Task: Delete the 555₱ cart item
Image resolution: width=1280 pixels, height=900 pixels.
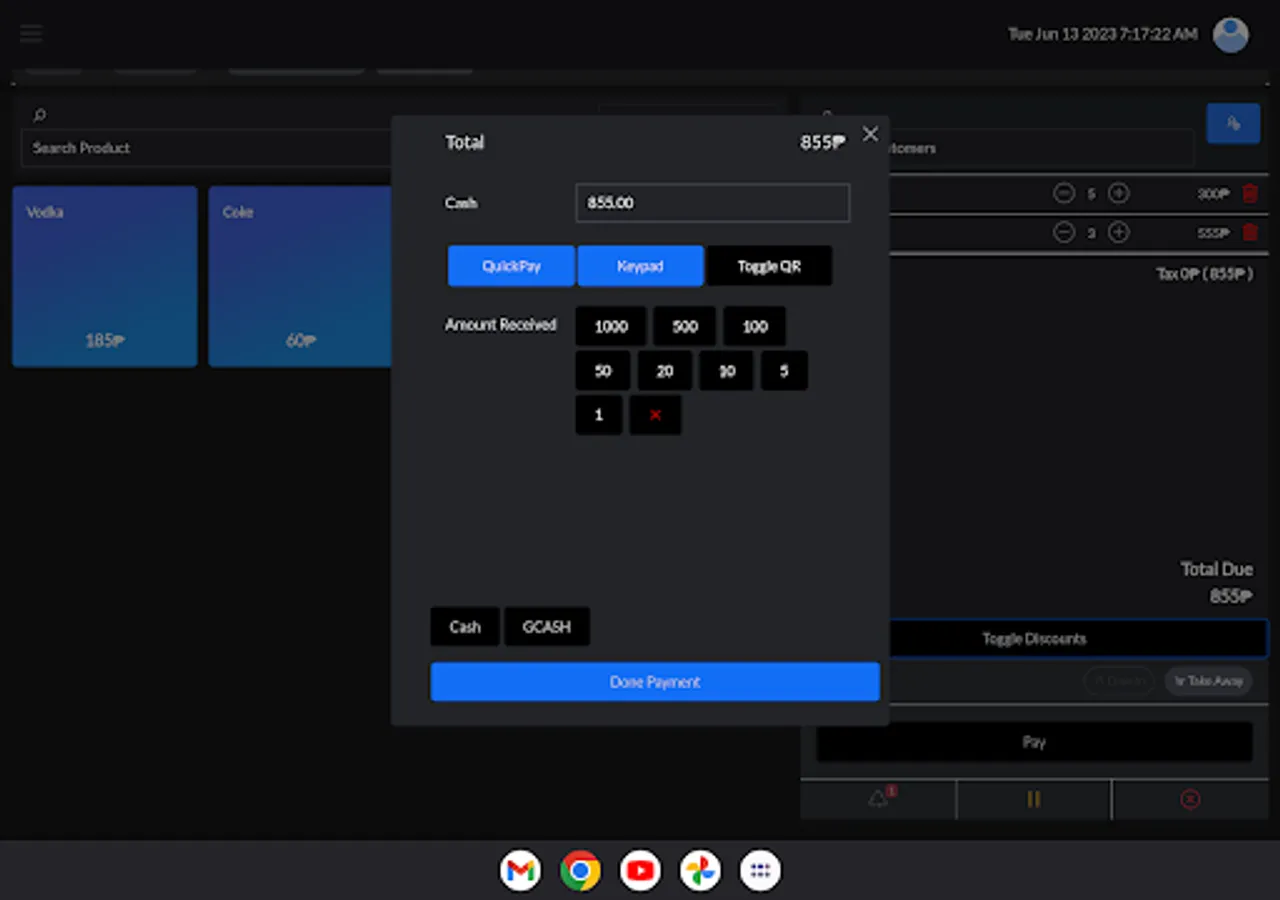Action: [x=1250, y=233]
